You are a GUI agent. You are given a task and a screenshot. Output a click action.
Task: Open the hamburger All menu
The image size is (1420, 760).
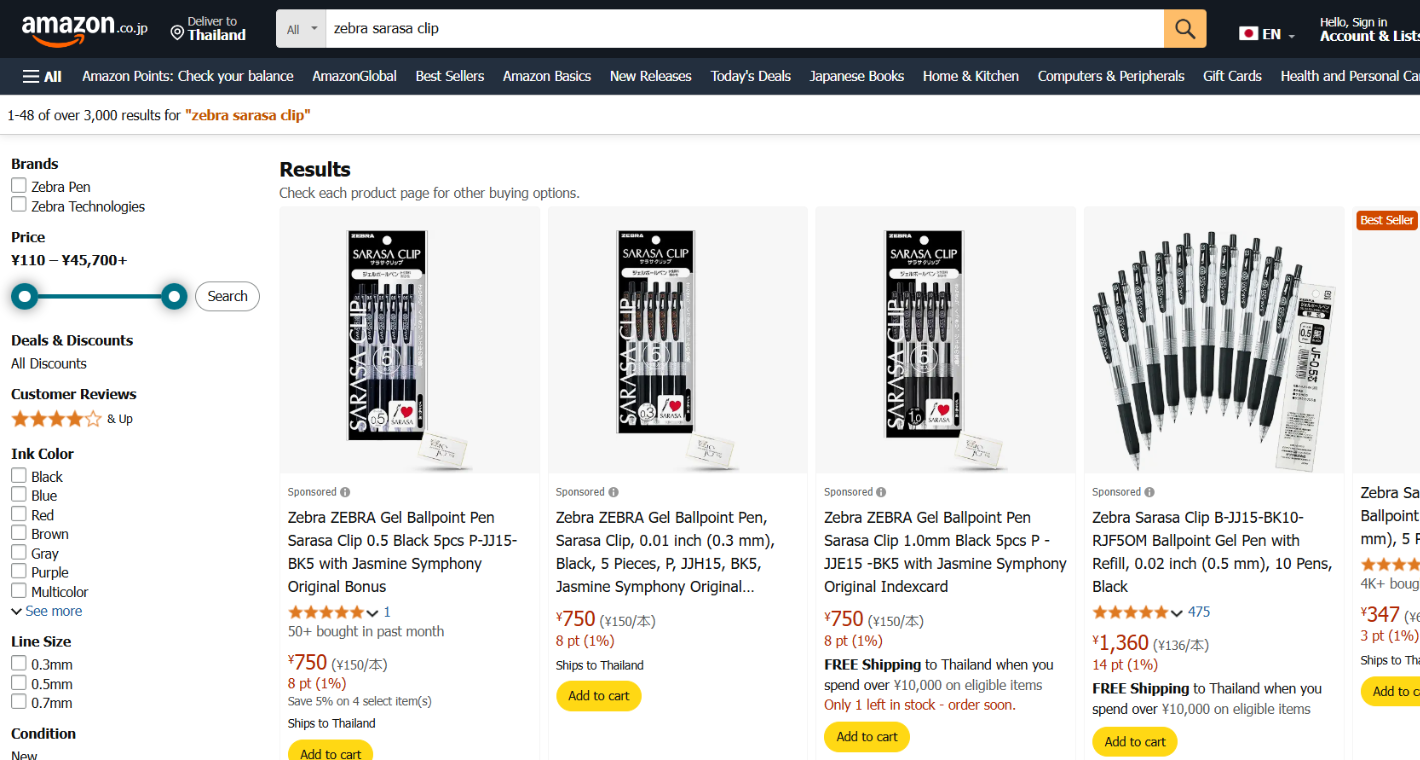42,76
